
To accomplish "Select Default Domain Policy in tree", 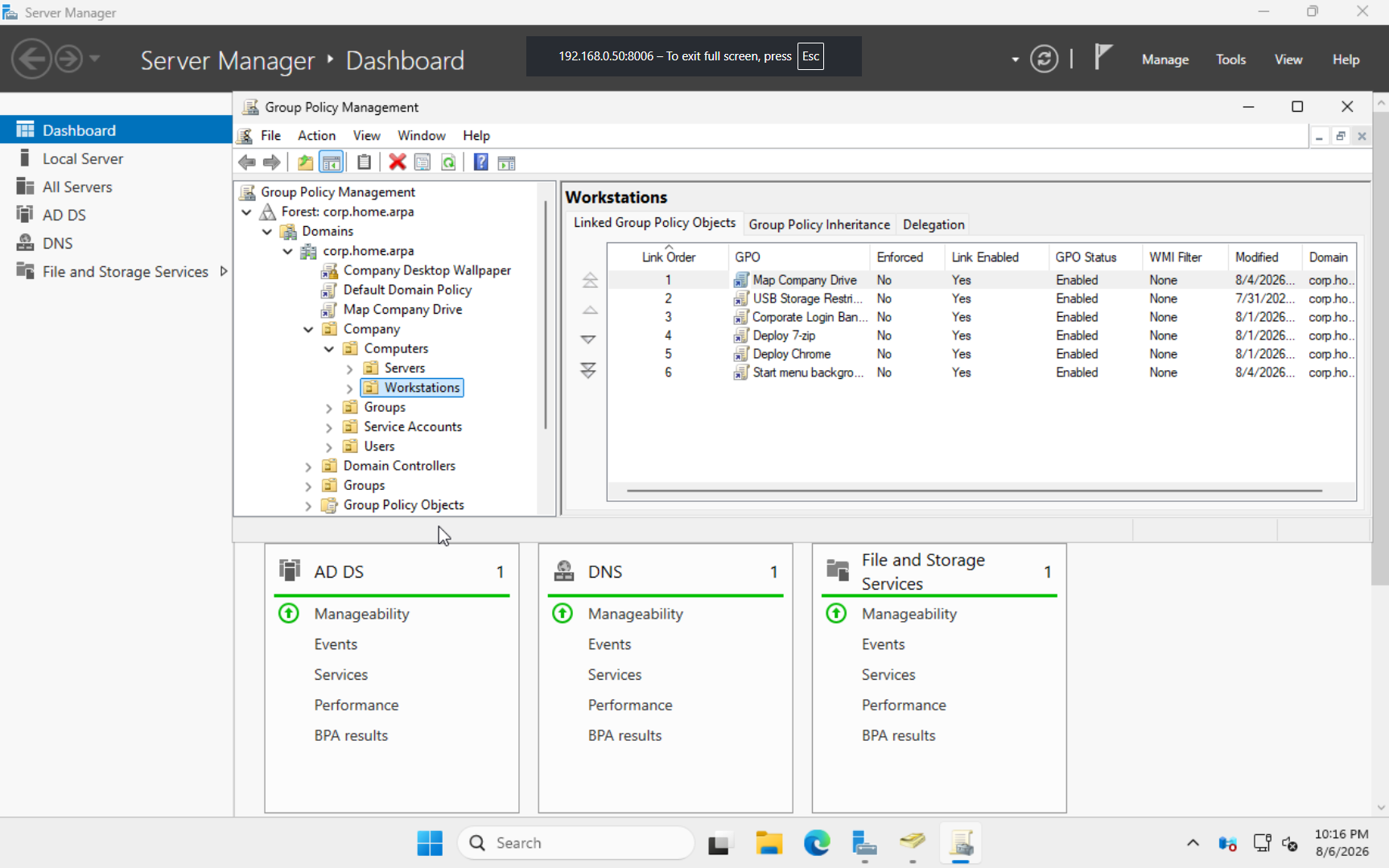I will (x=407, y=290).
